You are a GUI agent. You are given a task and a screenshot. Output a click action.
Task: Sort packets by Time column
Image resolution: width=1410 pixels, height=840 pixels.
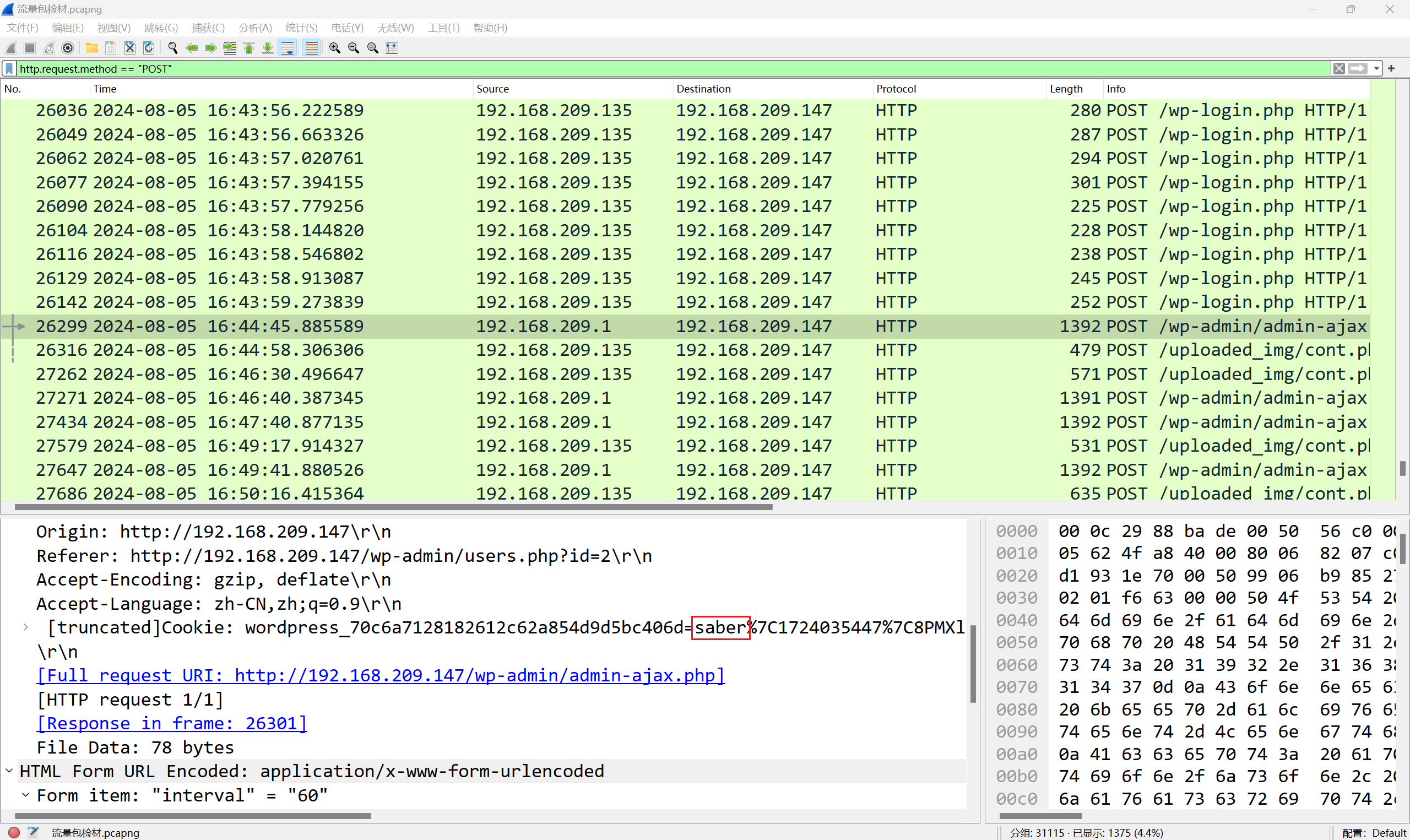point(281,89)
